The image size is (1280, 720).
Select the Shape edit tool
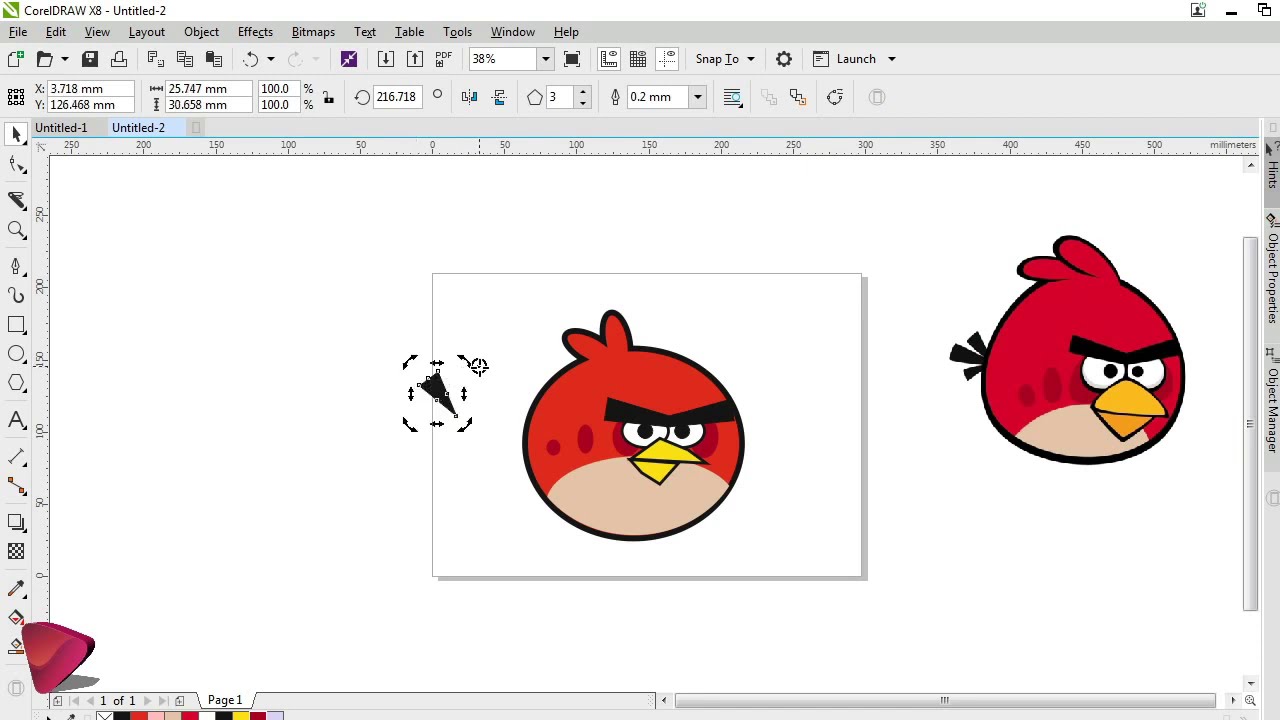click(x=16, y=165)
